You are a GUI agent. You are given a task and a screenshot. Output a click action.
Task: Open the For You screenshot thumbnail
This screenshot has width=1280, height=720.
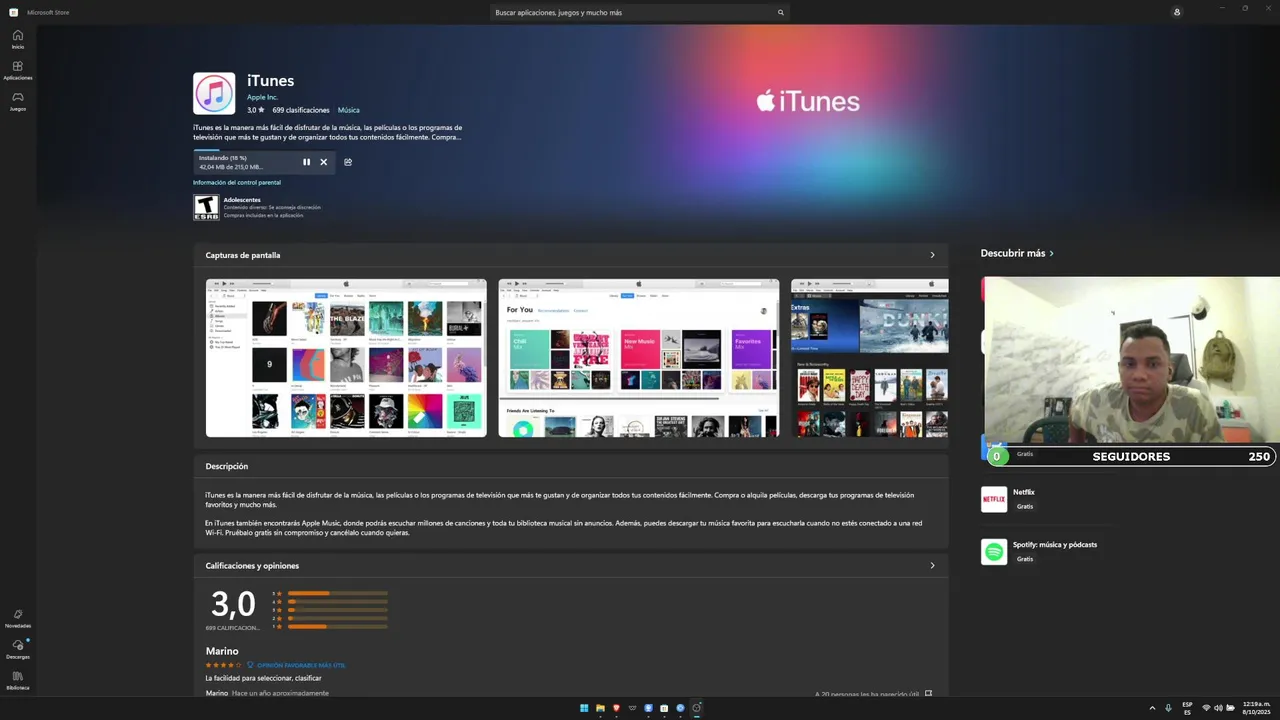pos(639,358)
